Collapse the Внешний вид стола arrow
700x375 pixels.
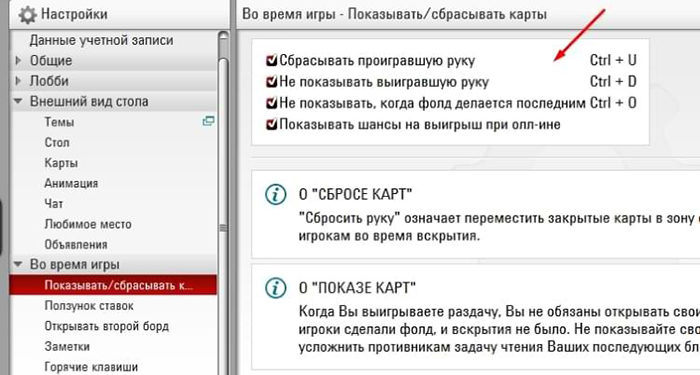18,101
